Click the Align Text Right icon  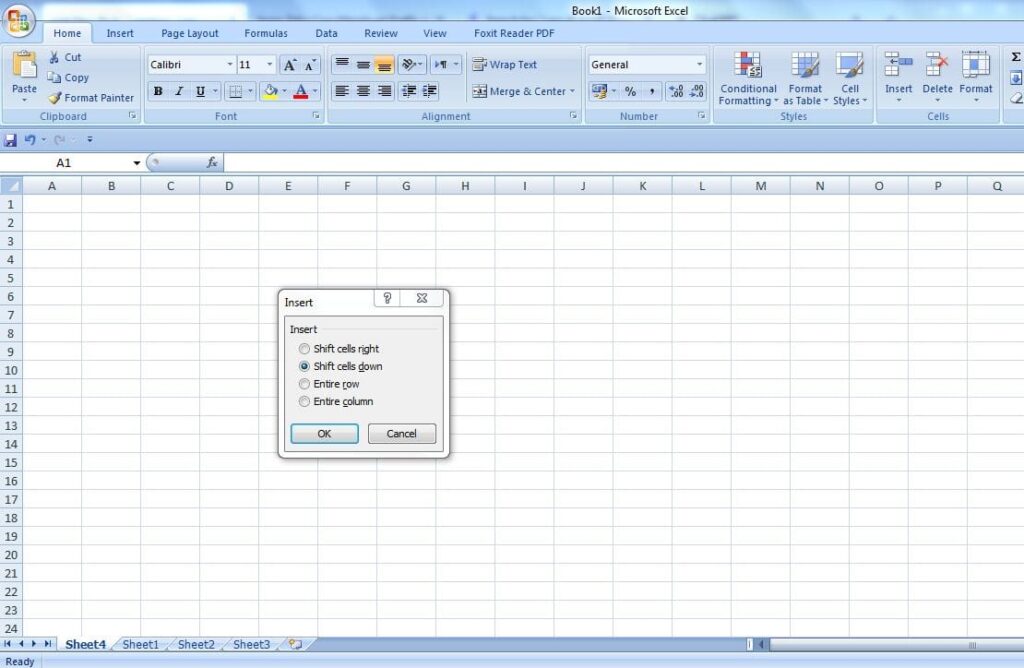[384, 91]
